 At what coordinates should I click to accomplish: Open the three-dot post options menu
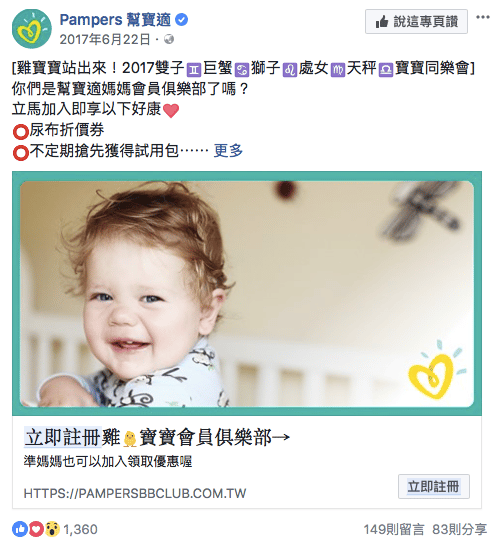pos(483,17)
